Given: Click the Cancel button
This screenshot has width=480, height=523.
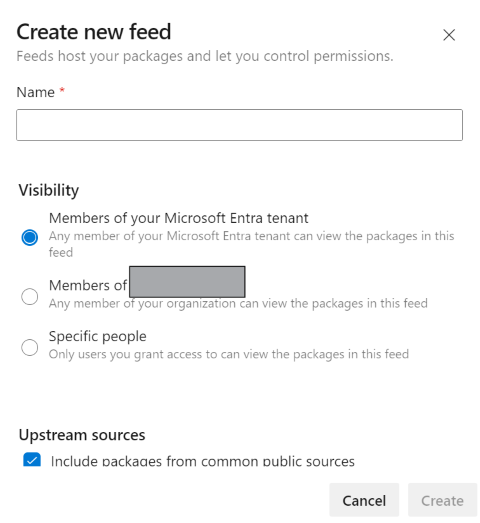Looking at the screenshot, I should pyautogui.click(x=364, y=500).
